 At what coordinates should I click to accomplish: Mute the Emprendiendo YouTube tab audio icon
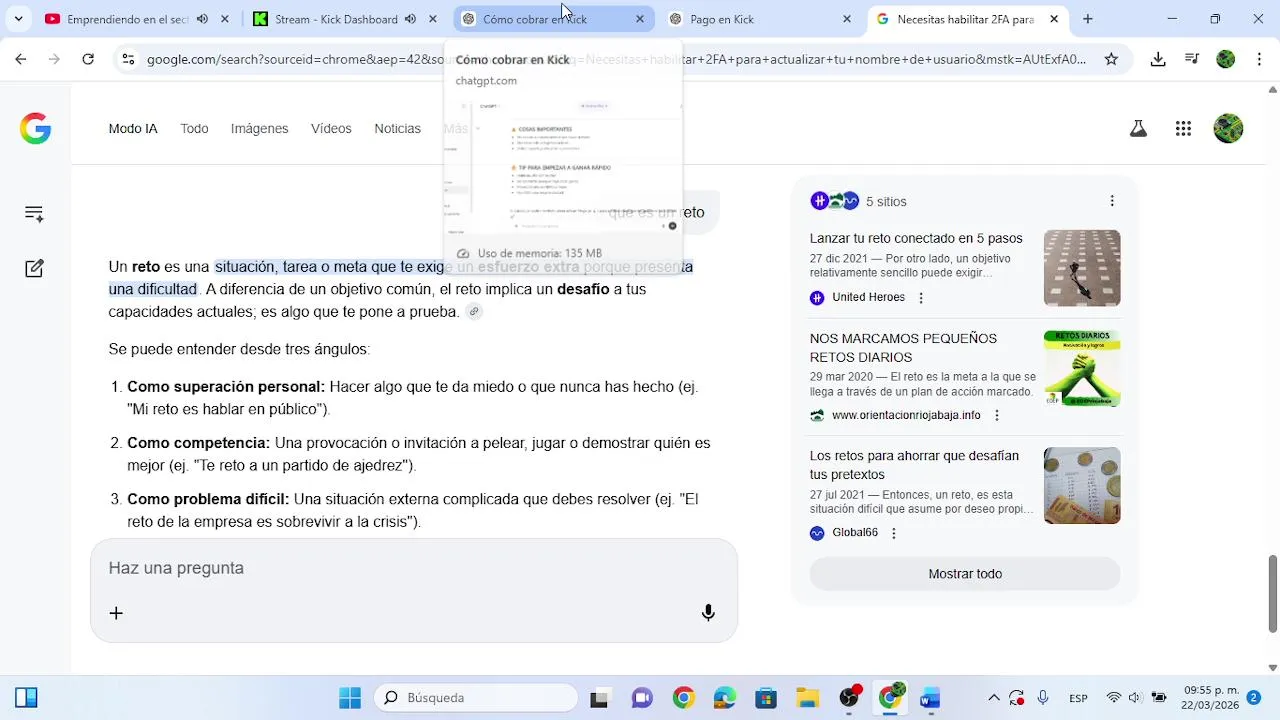(x=203, y=19)
